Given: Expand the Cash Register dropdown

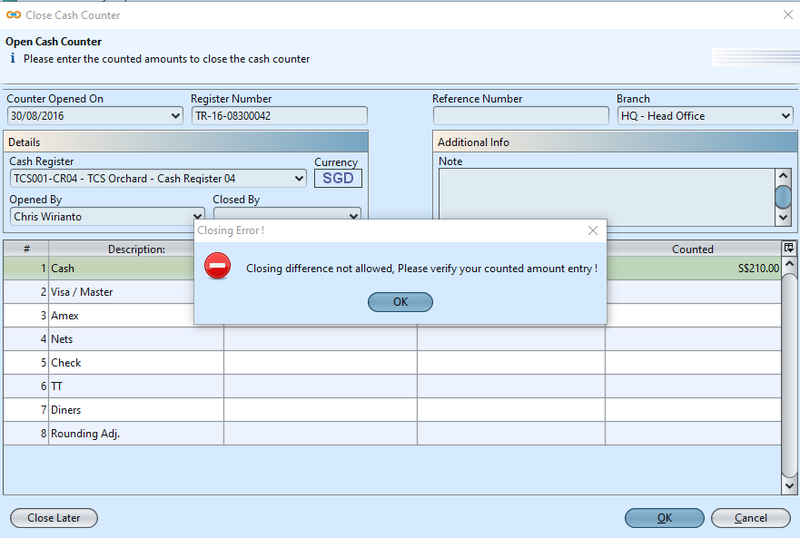Looking at the screenshot, I should (x=299, y=179).
